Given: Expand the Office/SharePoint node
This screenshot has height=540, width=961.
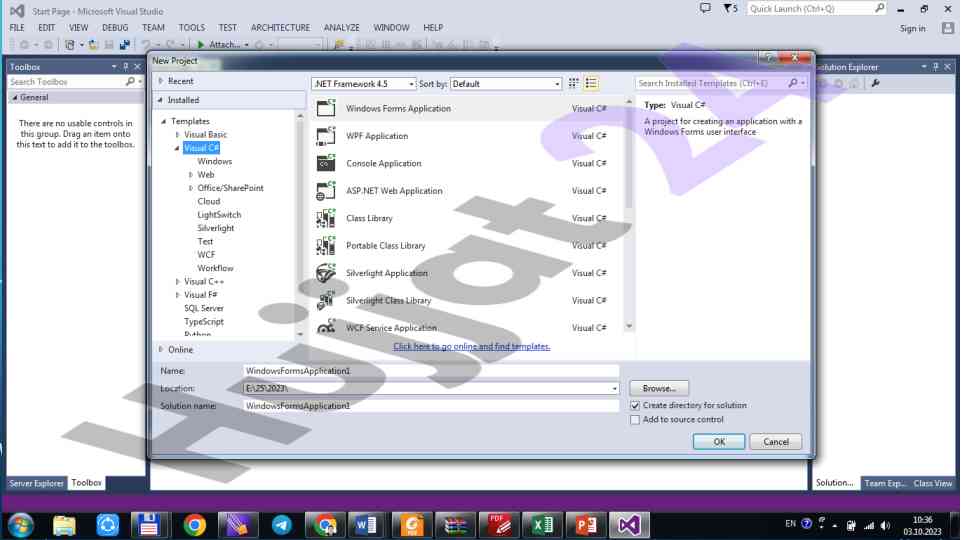Looking at the screenshot, I should (191, 188).
